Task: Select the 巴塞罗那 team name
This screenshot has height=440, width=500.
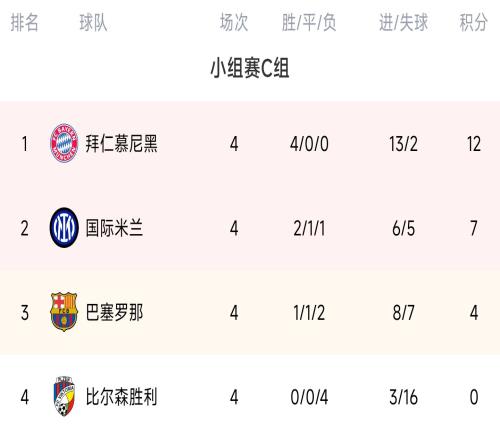Action: click(x=114, y=312)
